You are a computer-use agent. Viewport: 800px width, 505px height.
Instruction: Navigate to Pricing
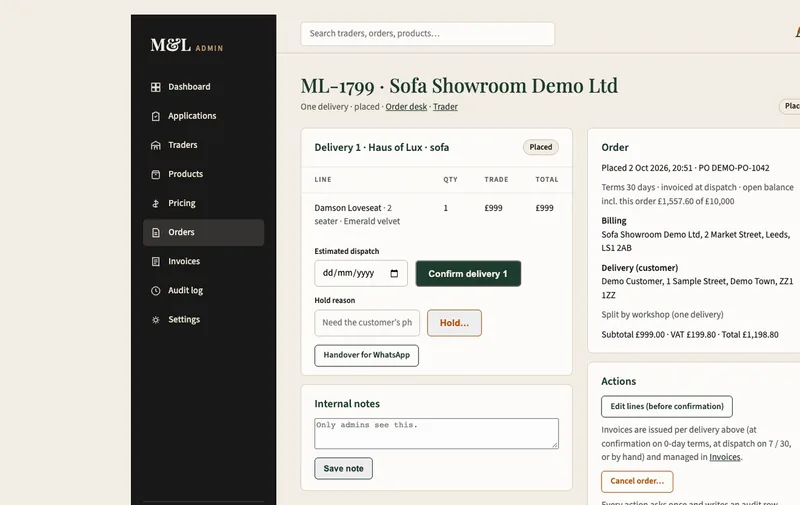204,204
